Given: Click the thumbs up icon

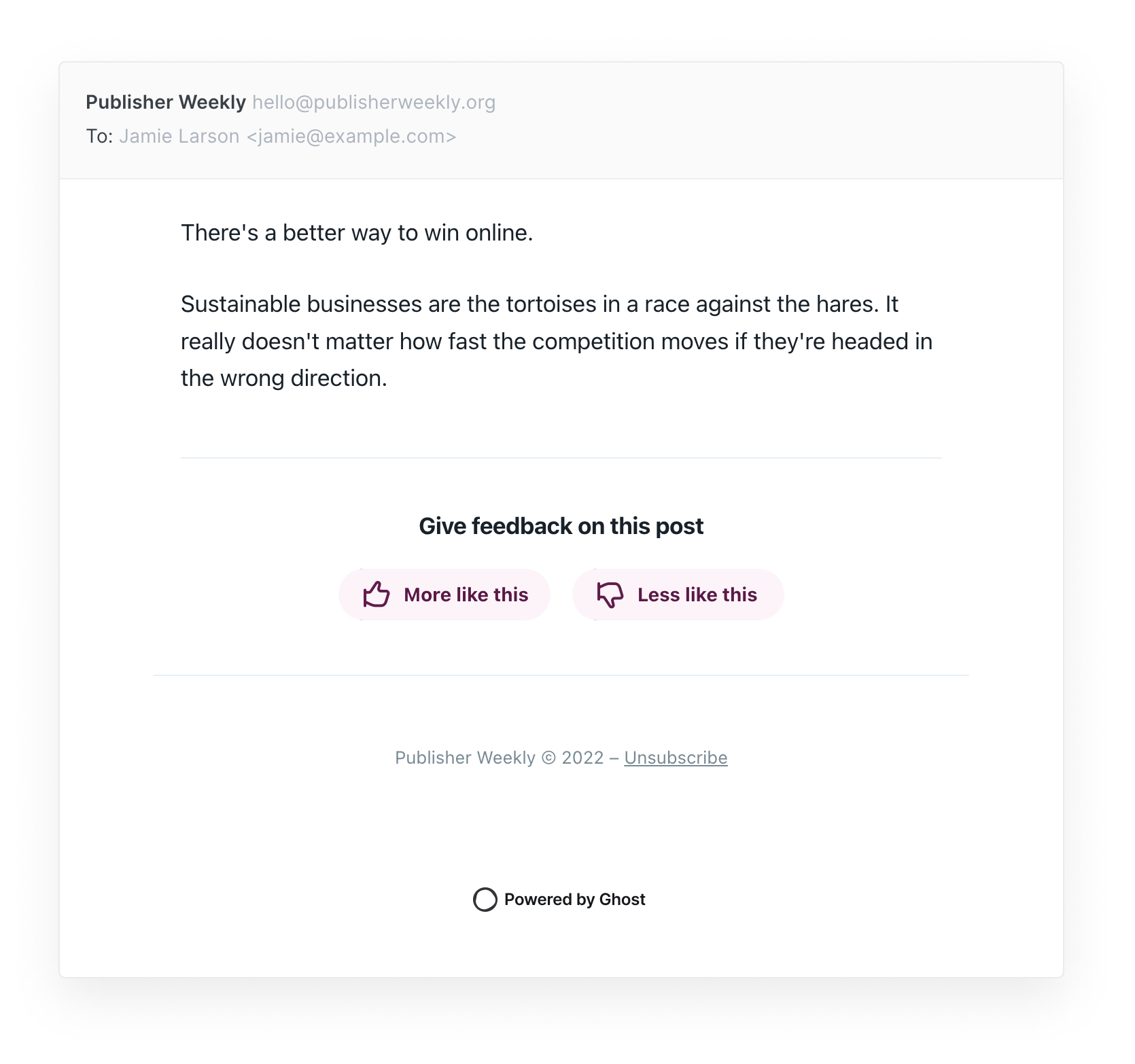Looking at the screenshot, I should pos(377,595).
